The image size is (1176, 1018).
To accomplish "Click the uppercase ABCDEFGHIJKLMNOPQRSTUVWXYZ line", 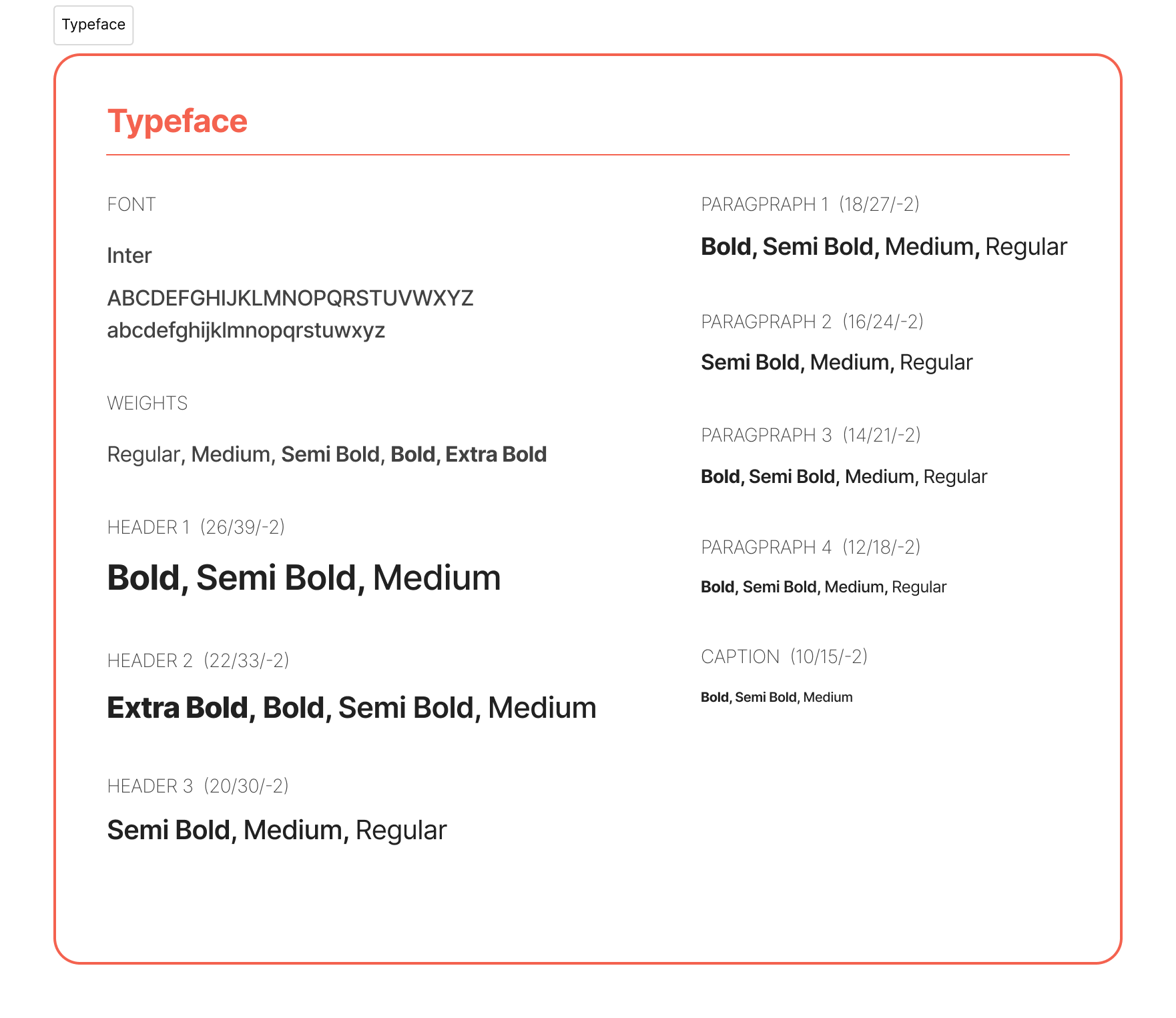I will [290, 298].
